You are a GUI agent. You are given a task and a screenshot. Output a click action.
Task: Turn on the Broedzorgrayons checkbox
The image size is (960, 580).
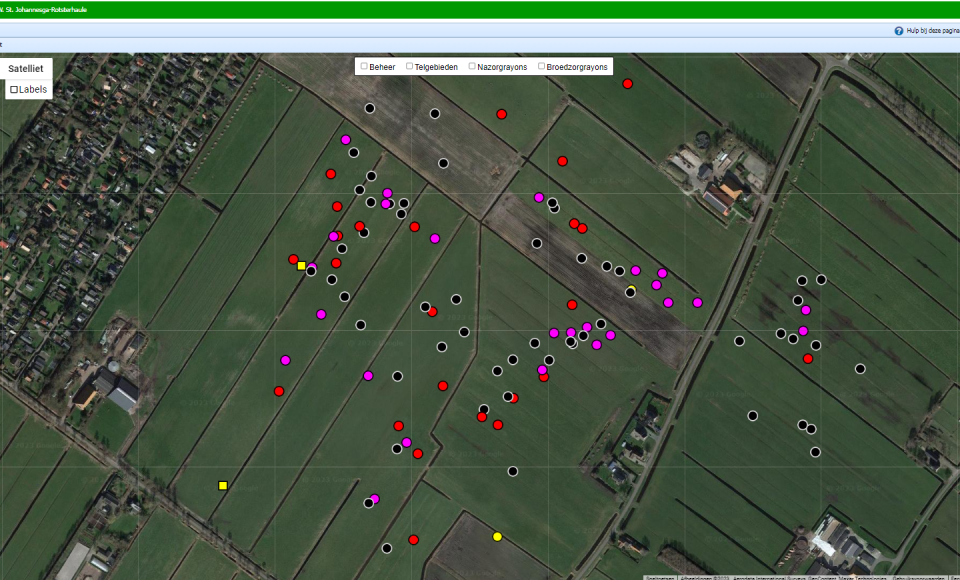coord(541,66)
